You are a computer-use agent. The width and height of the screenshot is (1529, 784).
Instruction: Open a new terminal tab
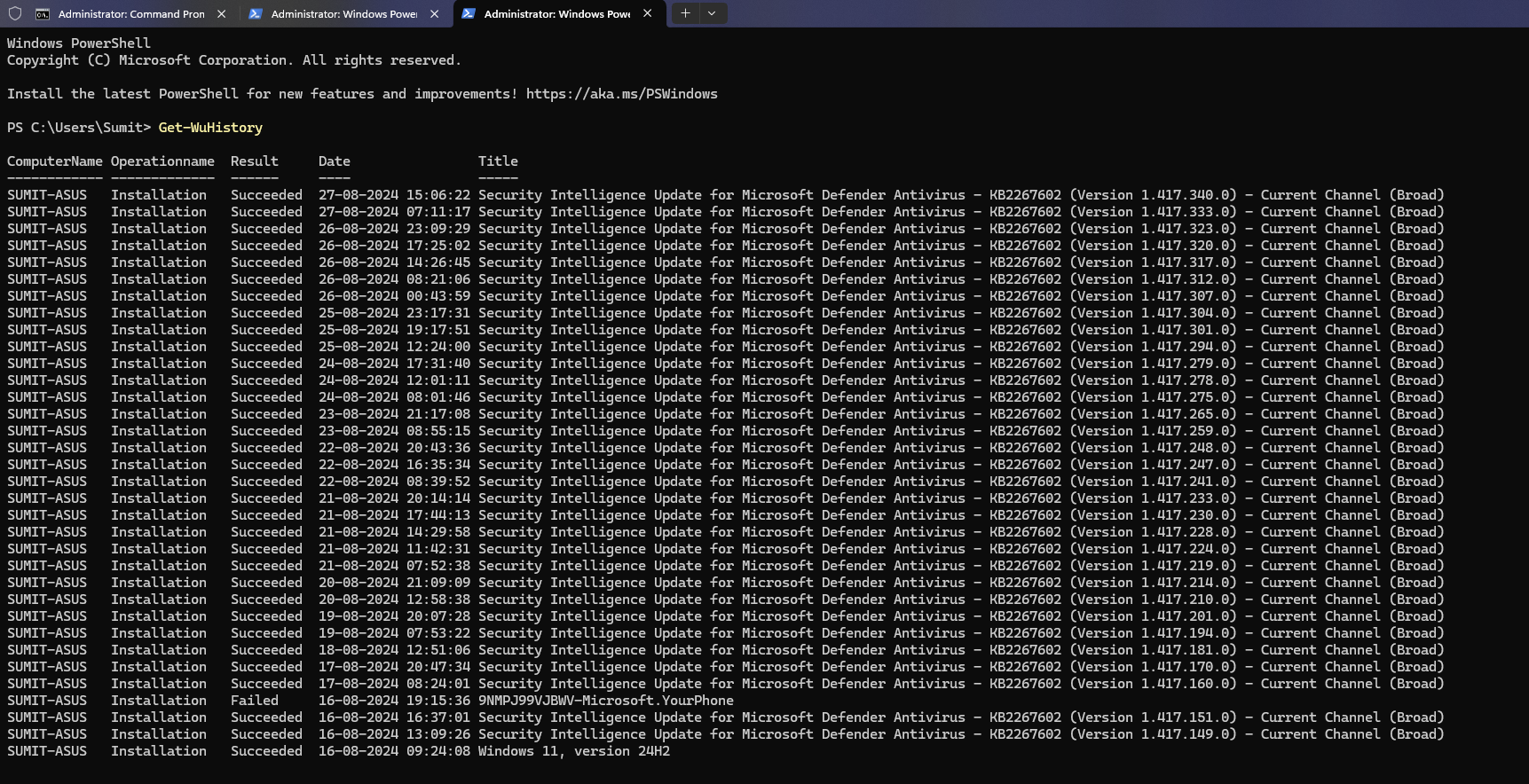click(684, 13)
